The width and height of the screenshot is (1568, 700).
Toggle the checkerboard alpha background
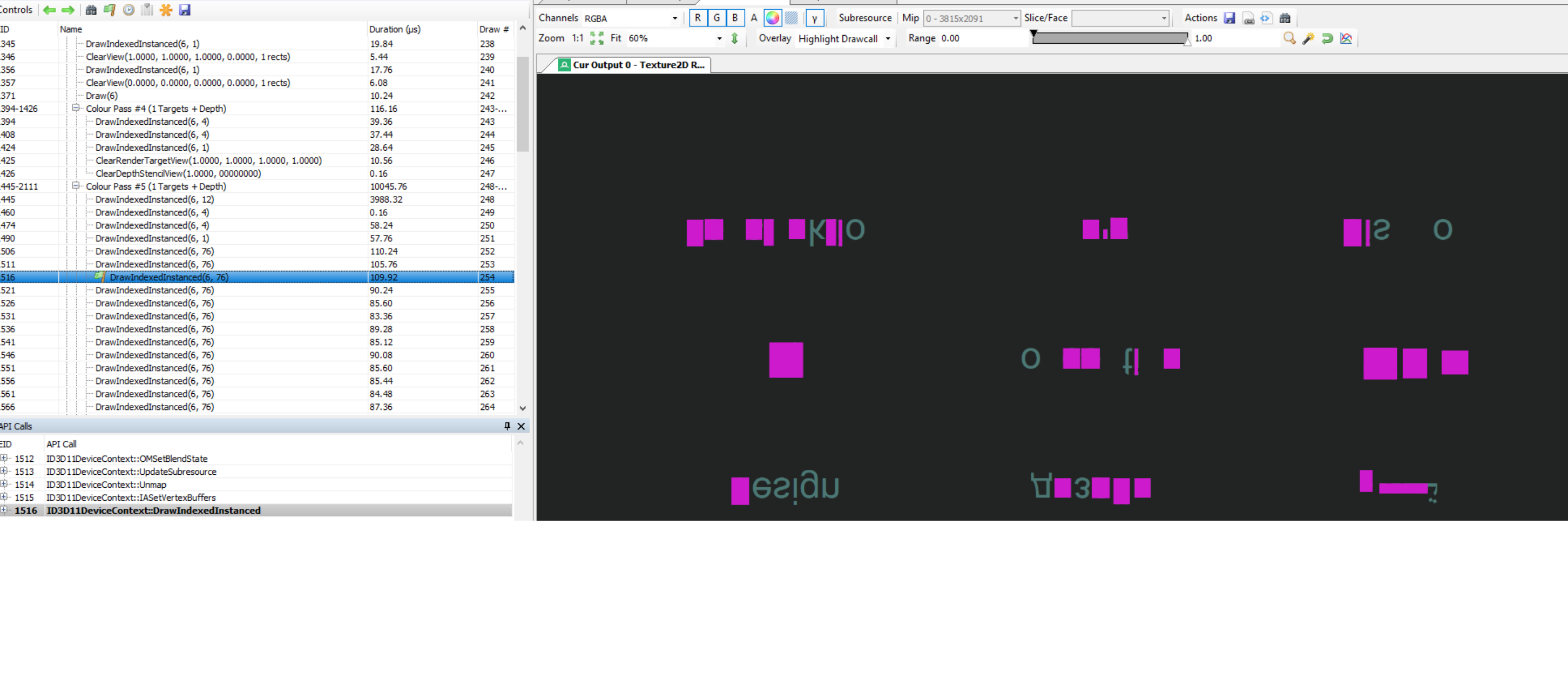click(792, 18)
